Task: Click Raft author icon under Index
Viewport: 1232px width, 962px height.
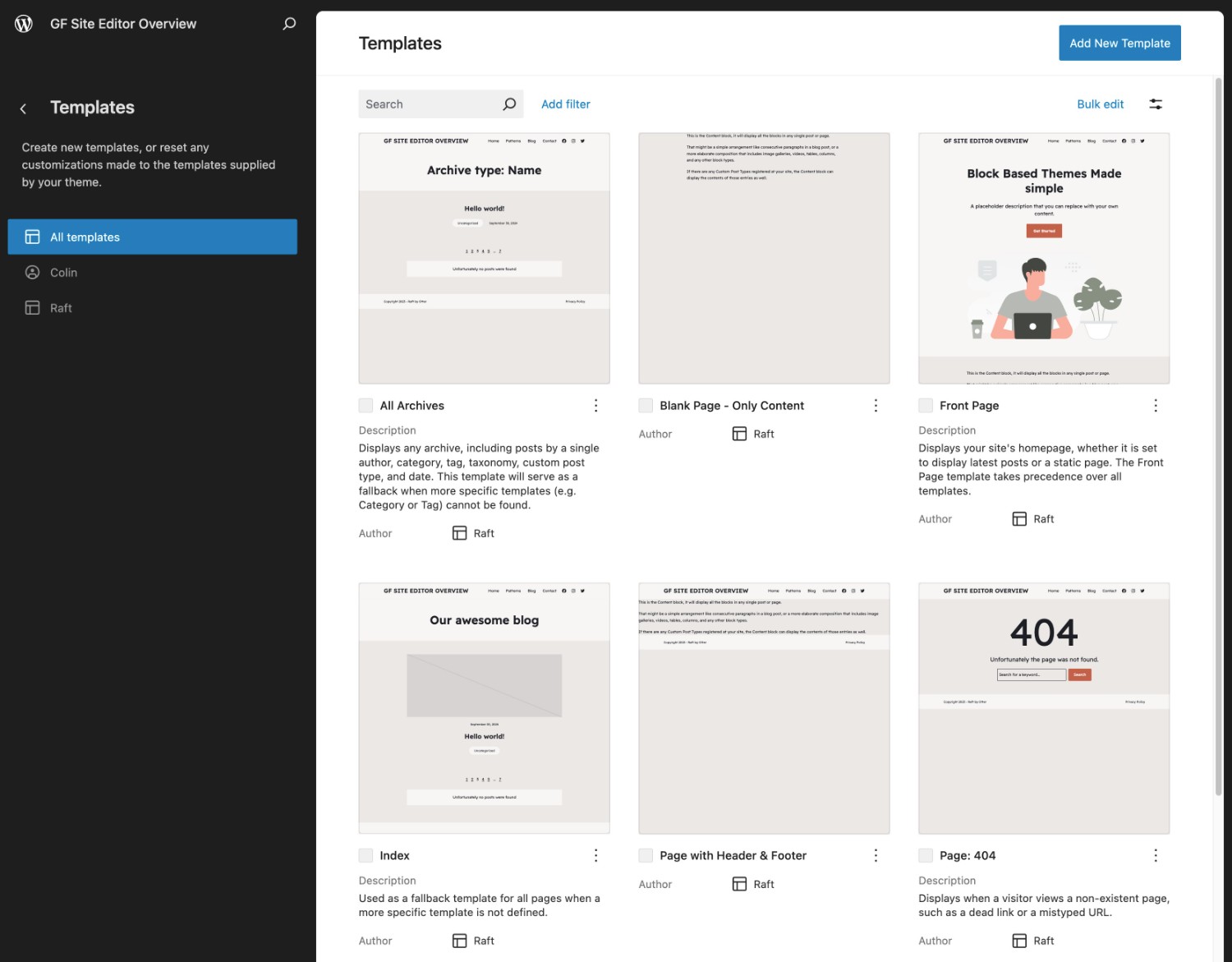Action: pos(460,941)
